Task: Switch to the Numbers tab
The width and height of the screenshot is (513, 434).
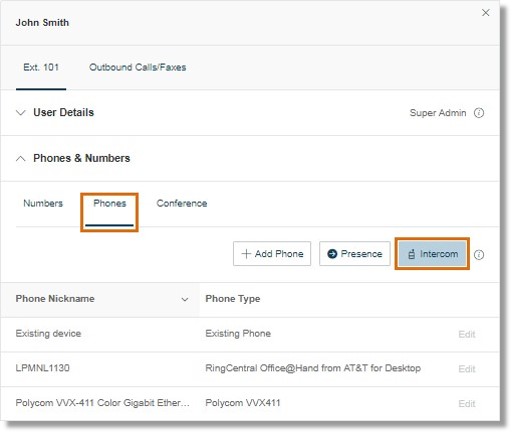Action: point(43,203)
